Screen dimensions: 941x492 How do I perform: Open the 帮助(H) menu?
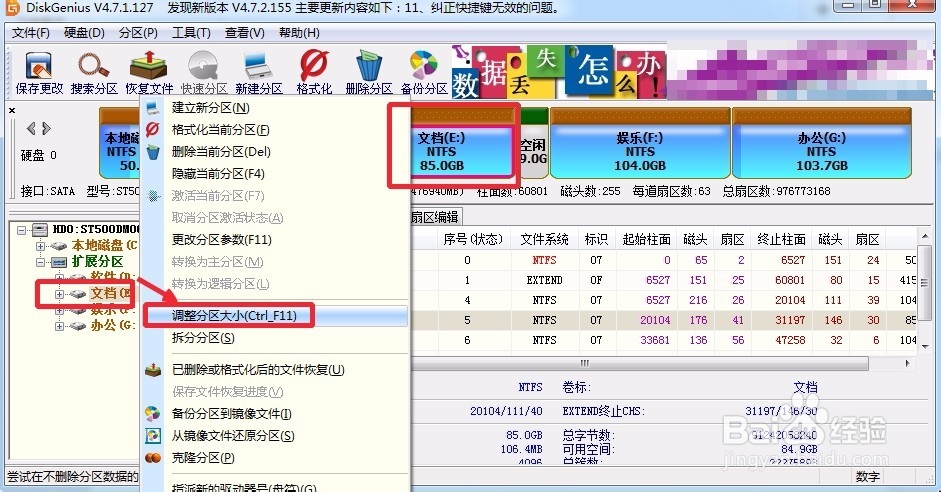click(299, 32)
